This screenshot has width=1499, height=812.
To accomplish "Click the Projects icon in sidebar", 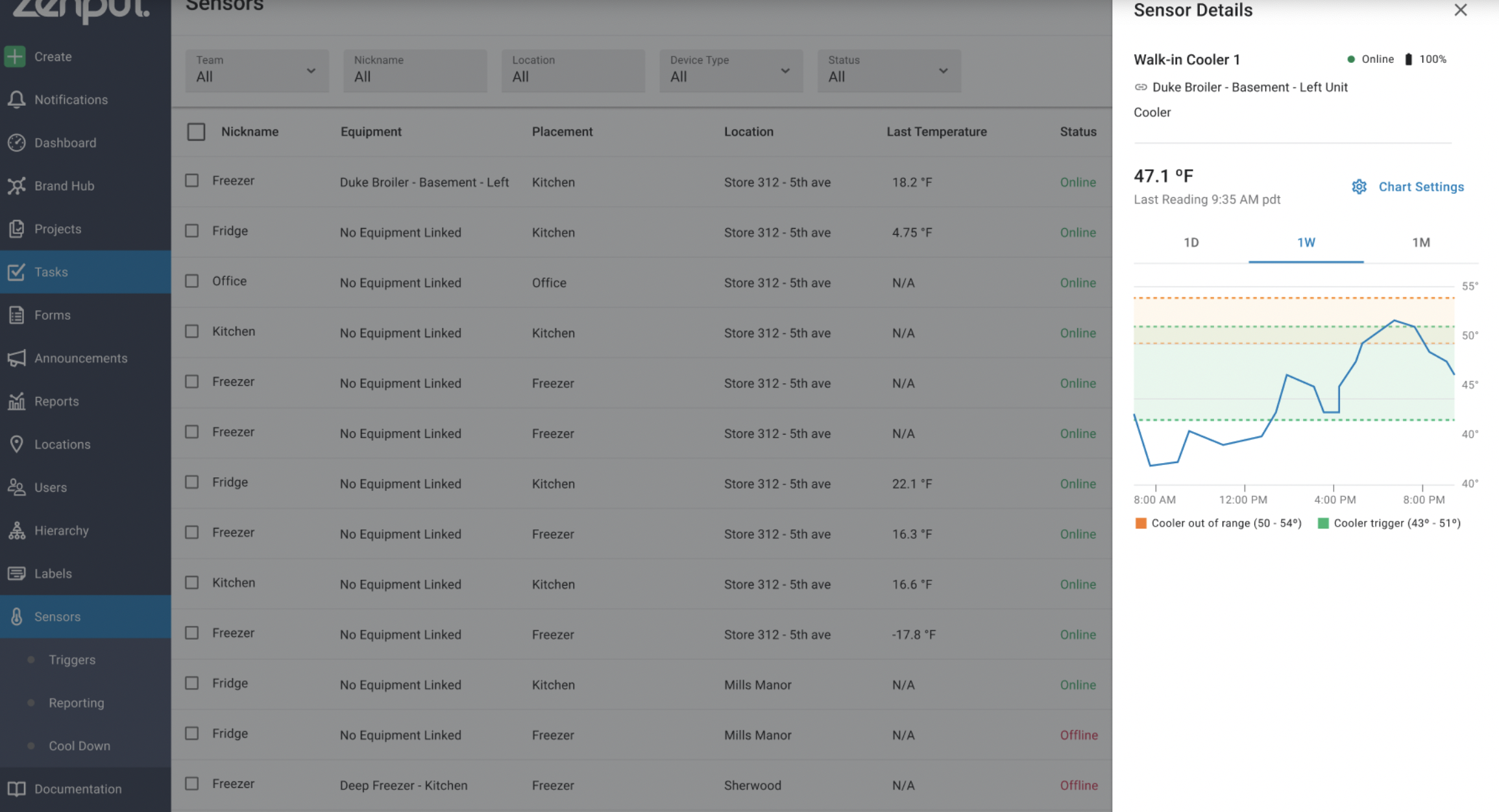I will [16, 229].
